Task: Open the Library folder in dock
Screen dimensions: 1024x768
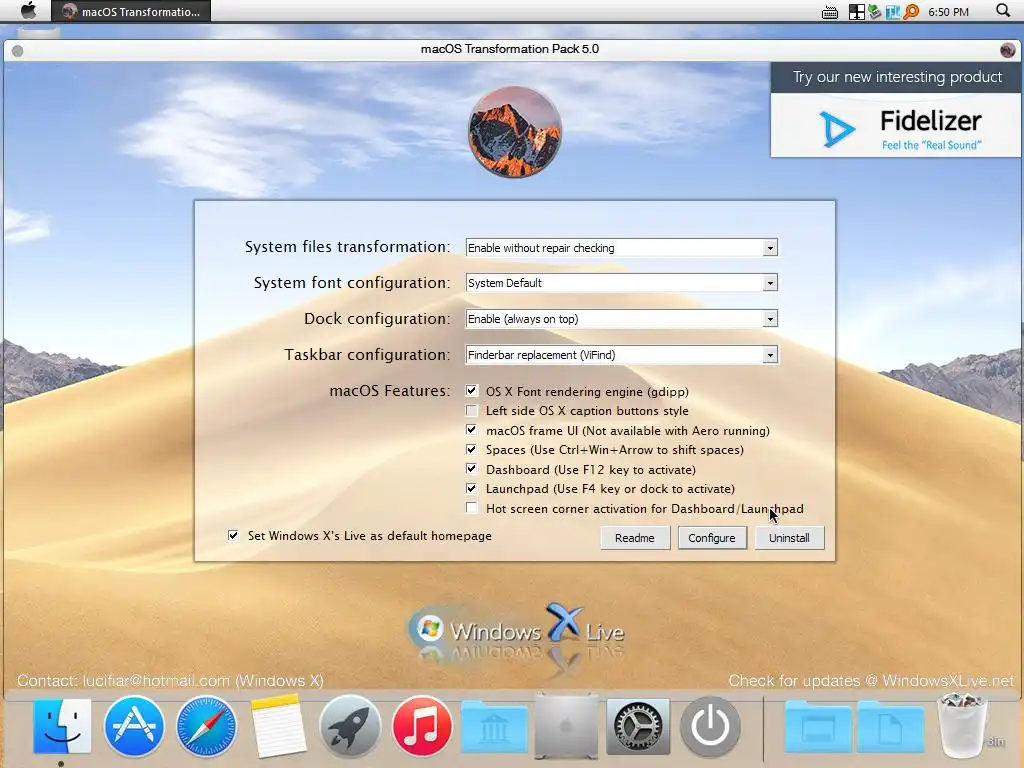Action: tap(494, 727)
